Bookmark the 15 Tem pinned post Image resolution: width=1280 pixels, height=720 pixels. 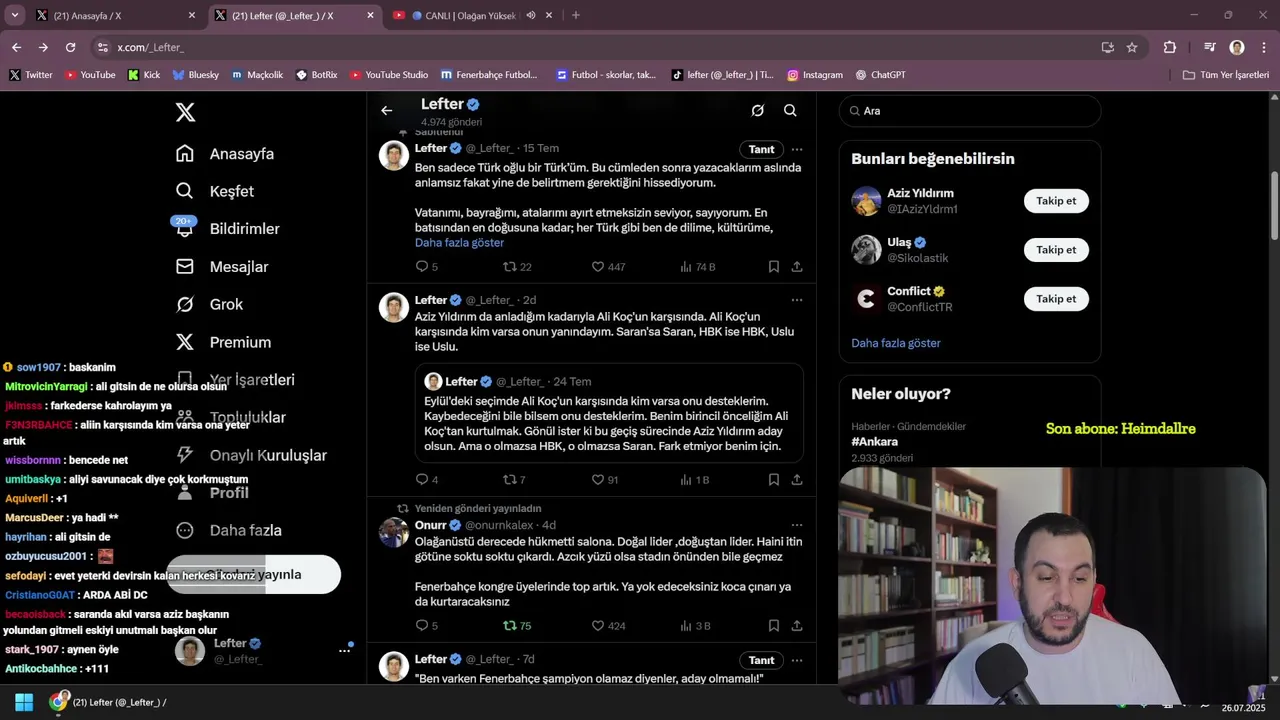(x=774, y=267)
